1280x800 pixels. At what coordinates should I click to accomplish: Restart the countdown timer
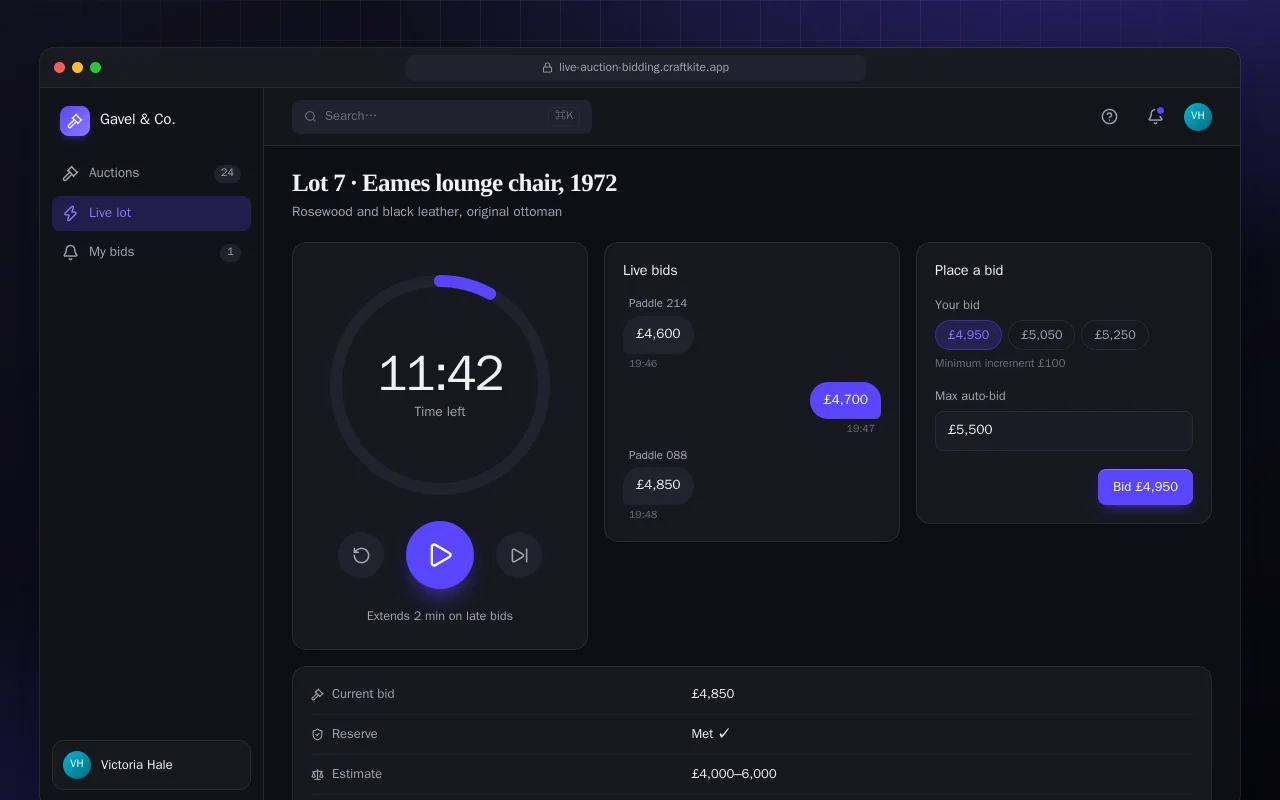(x=361, y=555)
